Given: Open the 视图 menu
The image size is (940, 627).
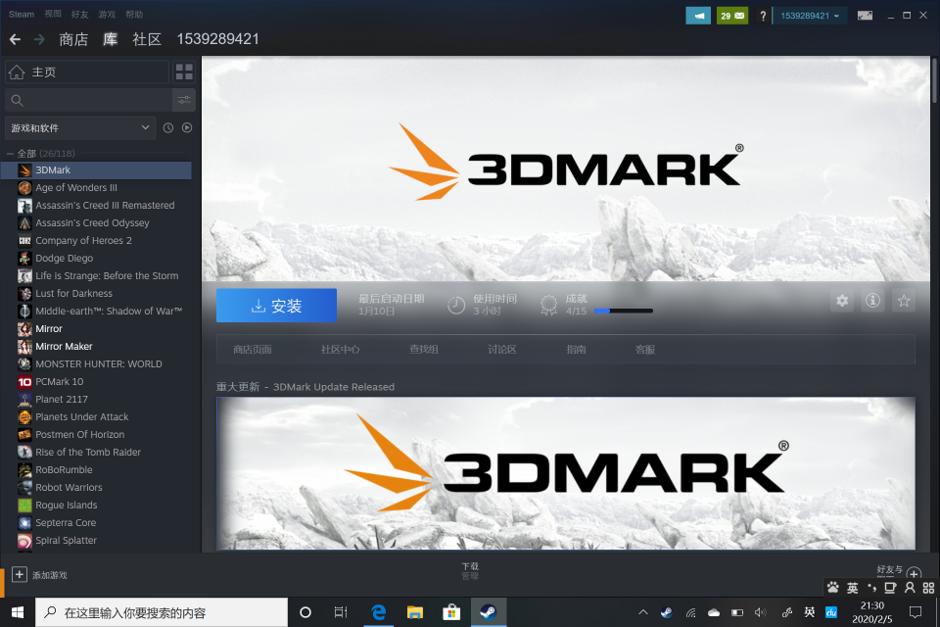Looking at the screenshot, I should coord(53,14).
